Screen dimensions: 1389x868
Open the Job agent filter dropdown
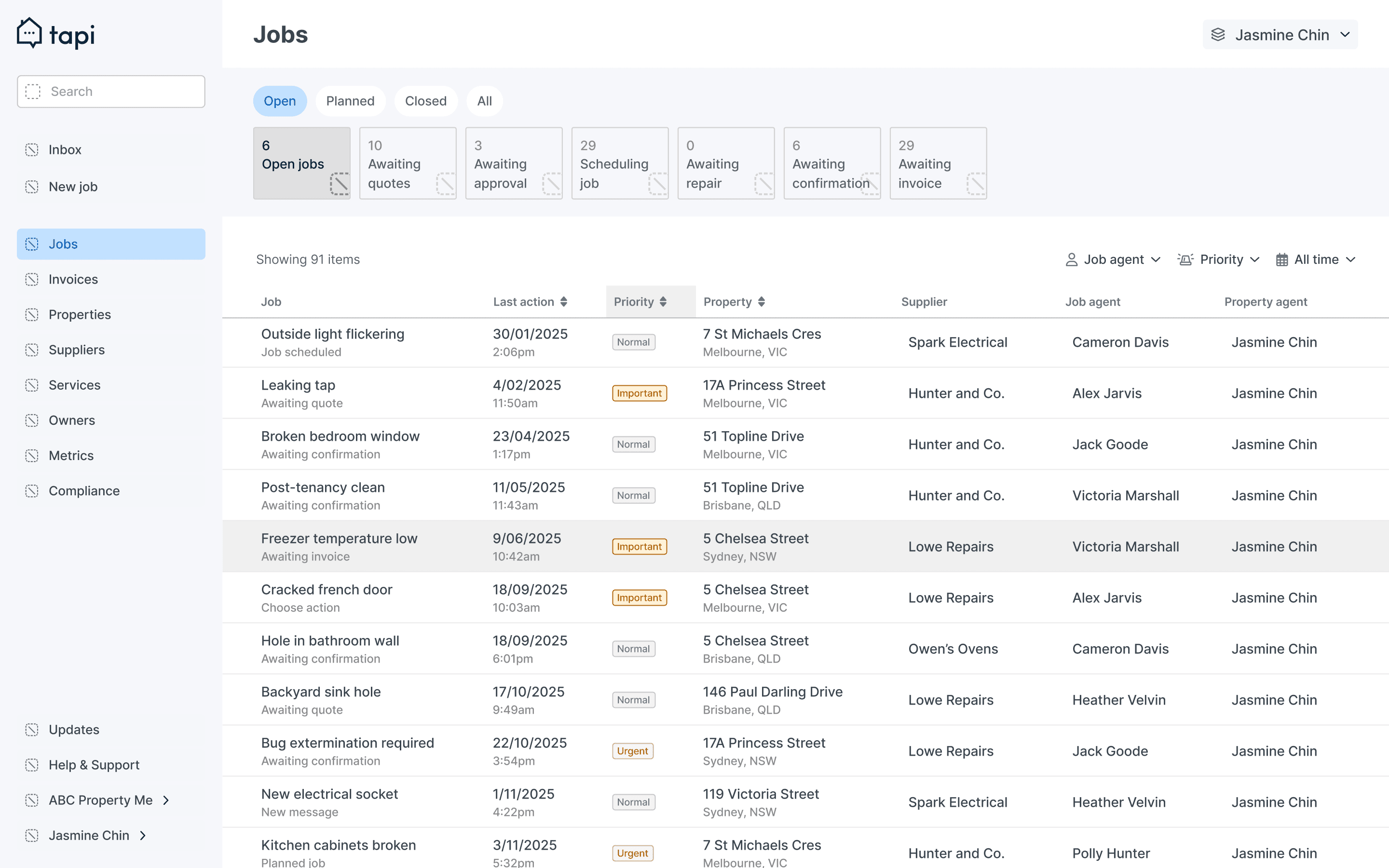(x=1113, y=260)
